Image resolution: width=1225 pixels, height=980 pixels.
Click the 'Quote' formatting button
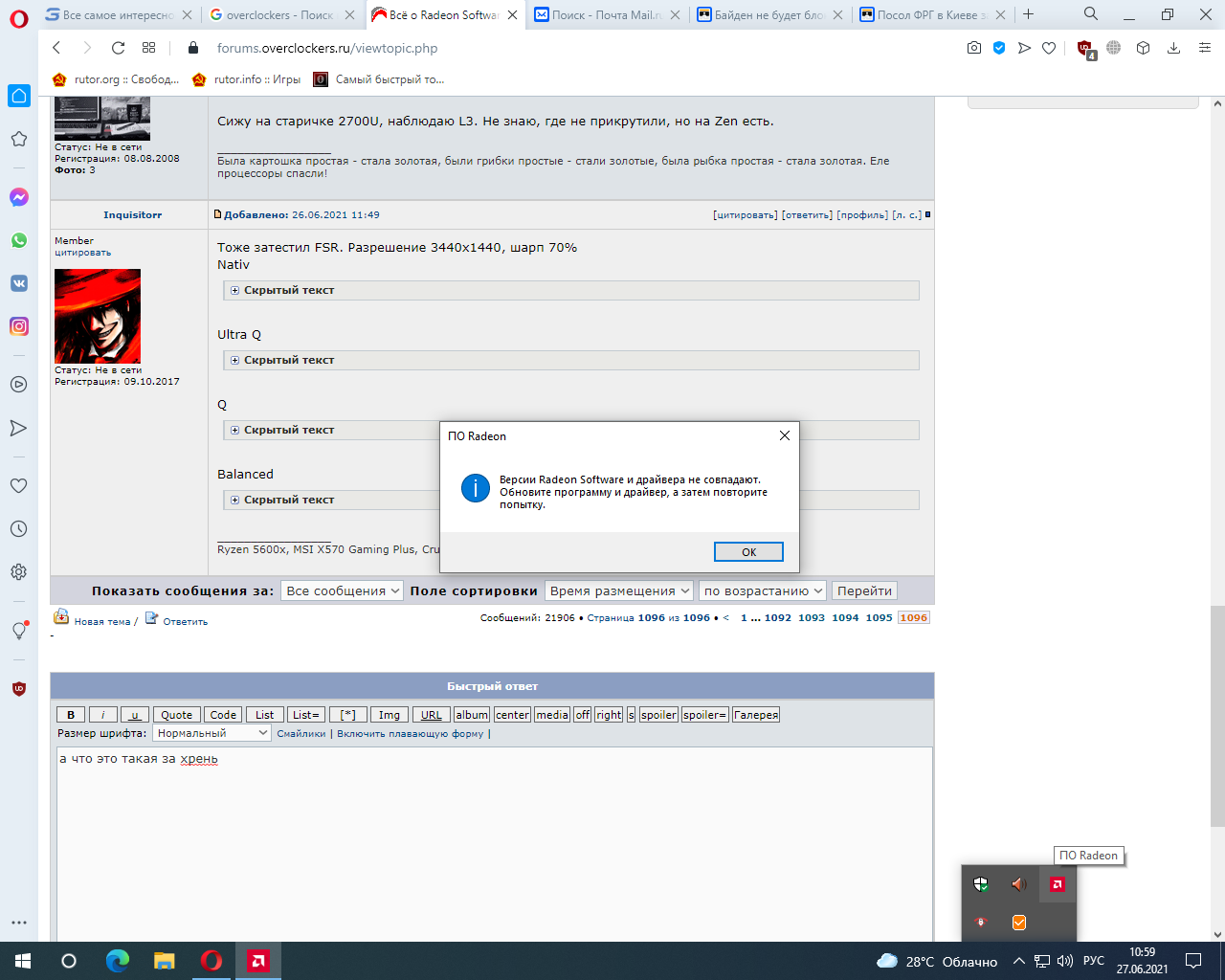pos(177,715)
